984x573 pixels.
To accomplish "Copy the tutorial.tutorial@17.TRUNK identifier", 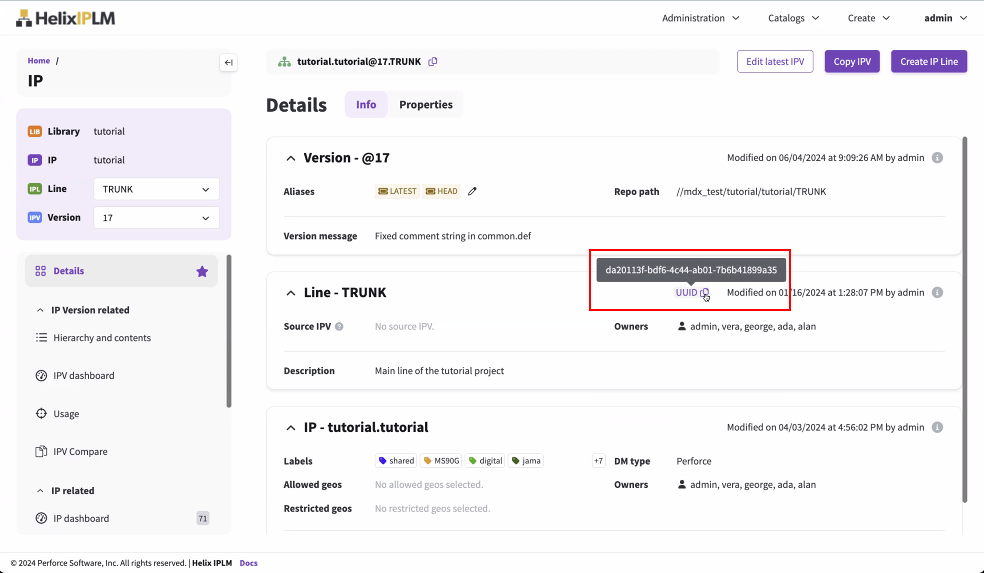I will coord(433,62).
